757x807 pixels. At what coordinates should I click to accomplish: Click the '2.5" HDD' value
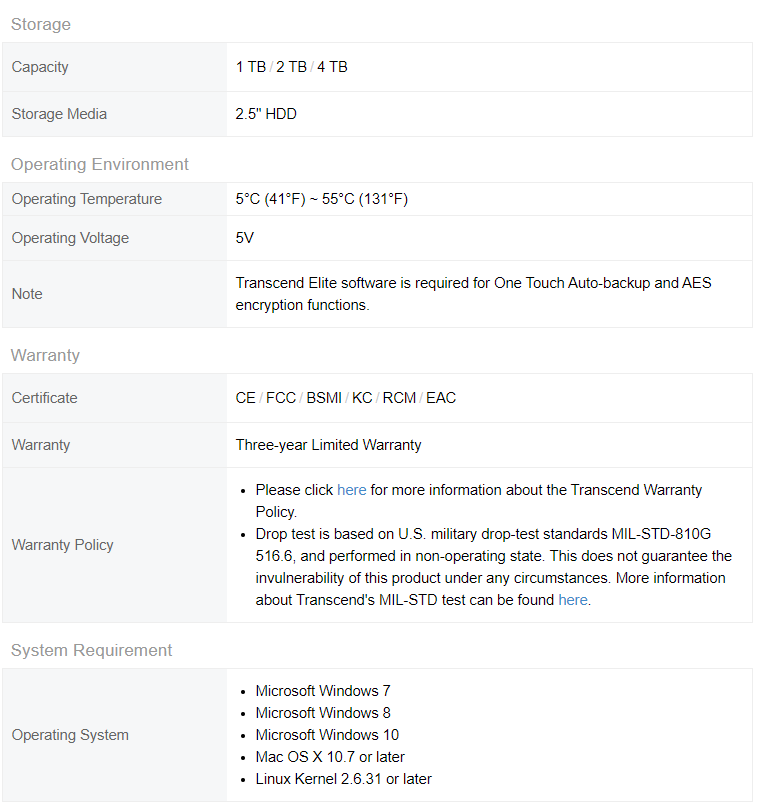click(266, 114)
